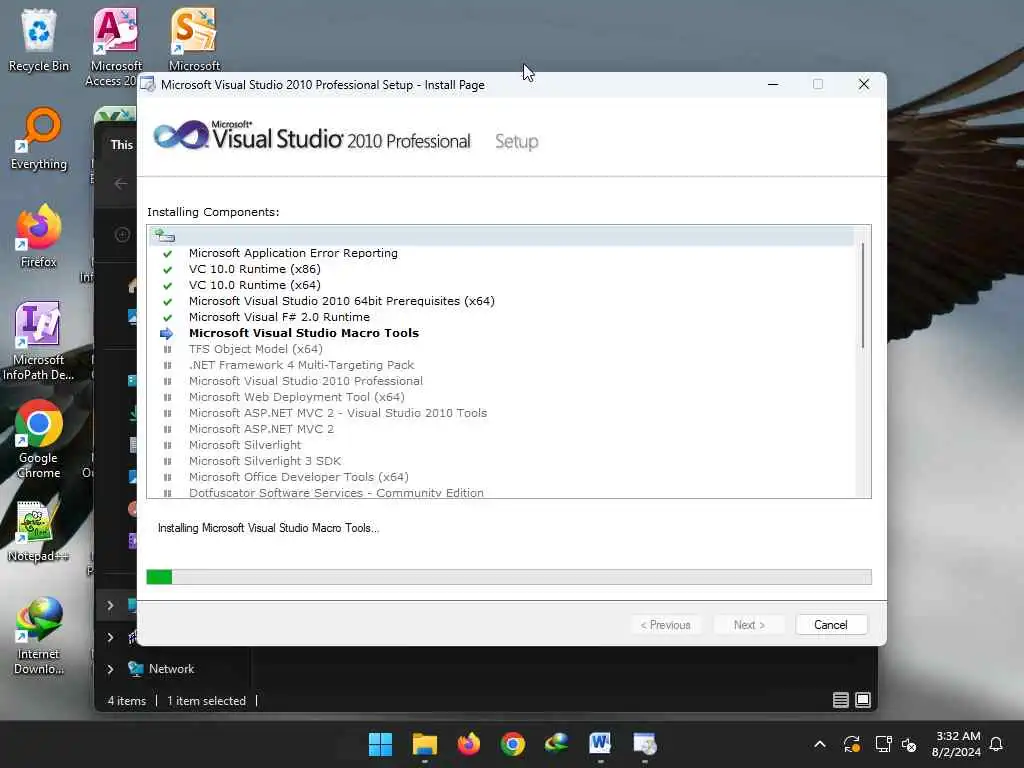Viewport: 1024px width, 768px height.
Task: Select TFS Object Model (x64) row
Action: (255, 349)
